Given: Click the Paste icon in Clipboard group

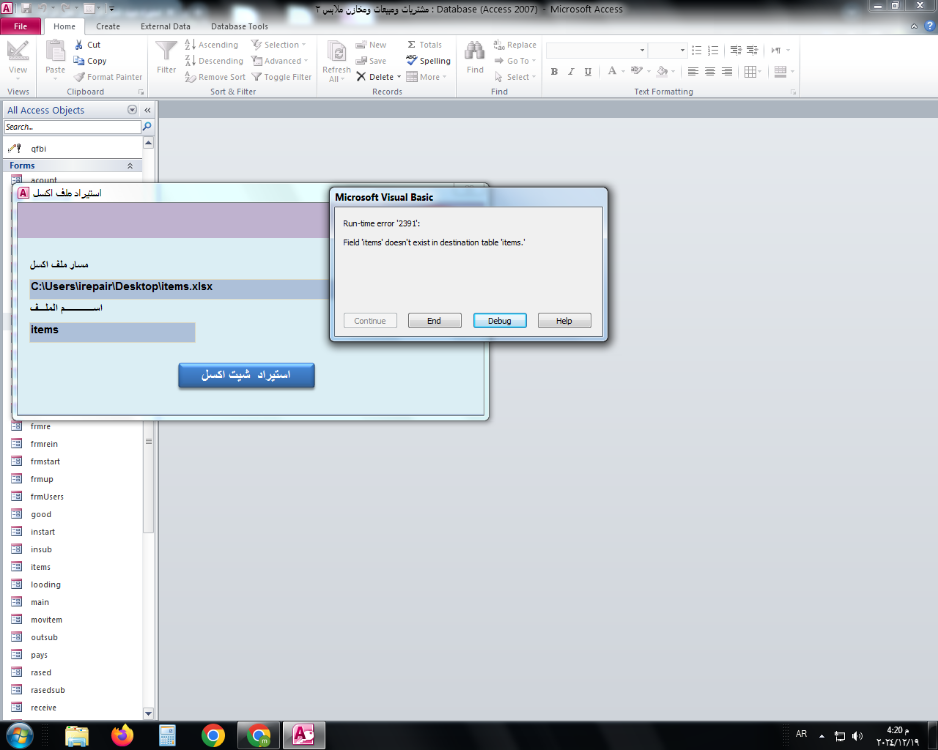Looking at the screenshot, I should pos(55,52).
